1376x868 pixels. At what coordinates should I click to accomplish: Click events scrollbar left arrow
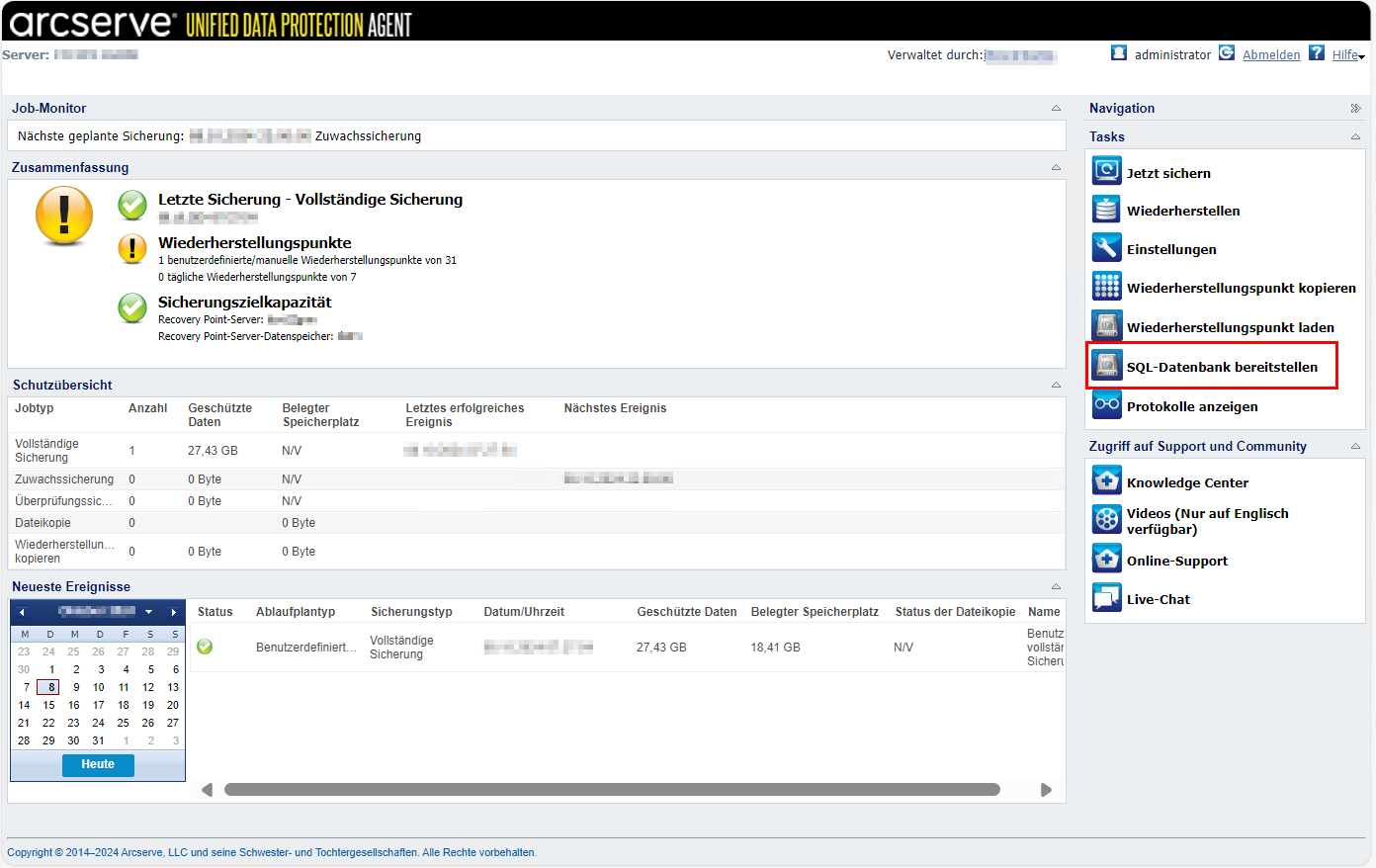(x=208, y=790)
